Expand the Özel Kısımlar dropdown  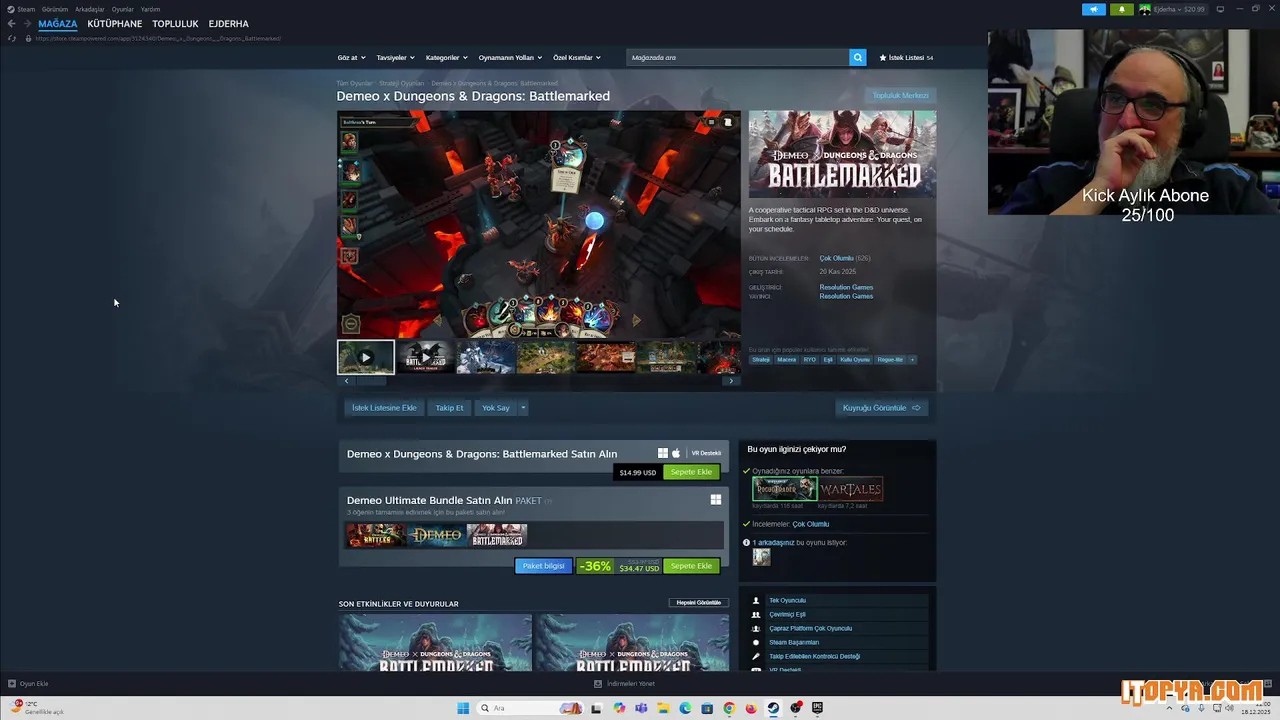click(x=577, y=58)
